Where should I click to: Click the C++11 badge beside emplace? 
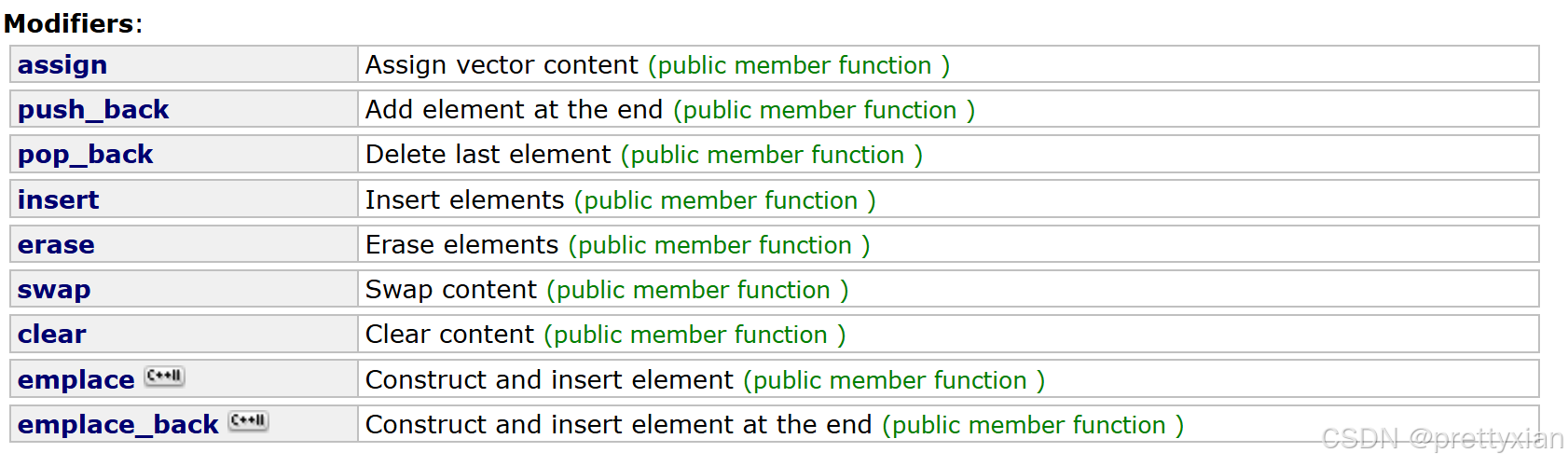pyautogui.click(x=165, y=376)
